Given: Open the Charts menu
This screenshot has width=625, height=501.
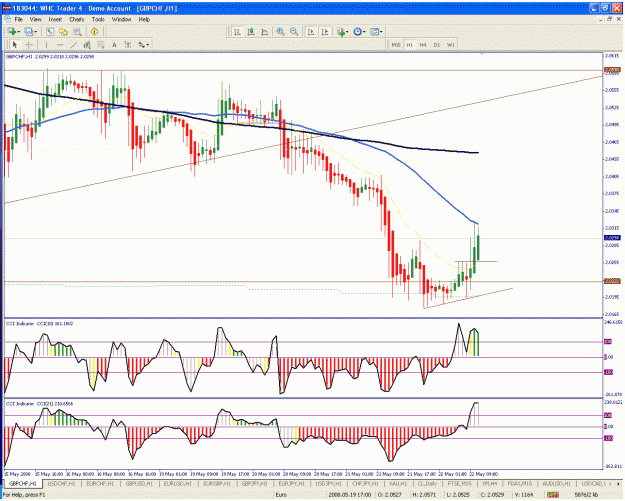Looking at the screenshot, I should pyautogui.click(x=77, y=19).
